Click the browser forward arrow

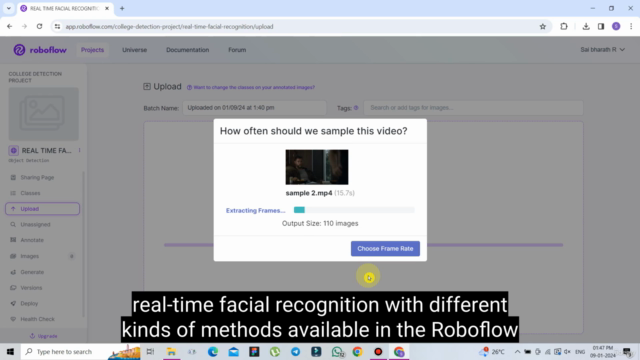pos(24,27)
